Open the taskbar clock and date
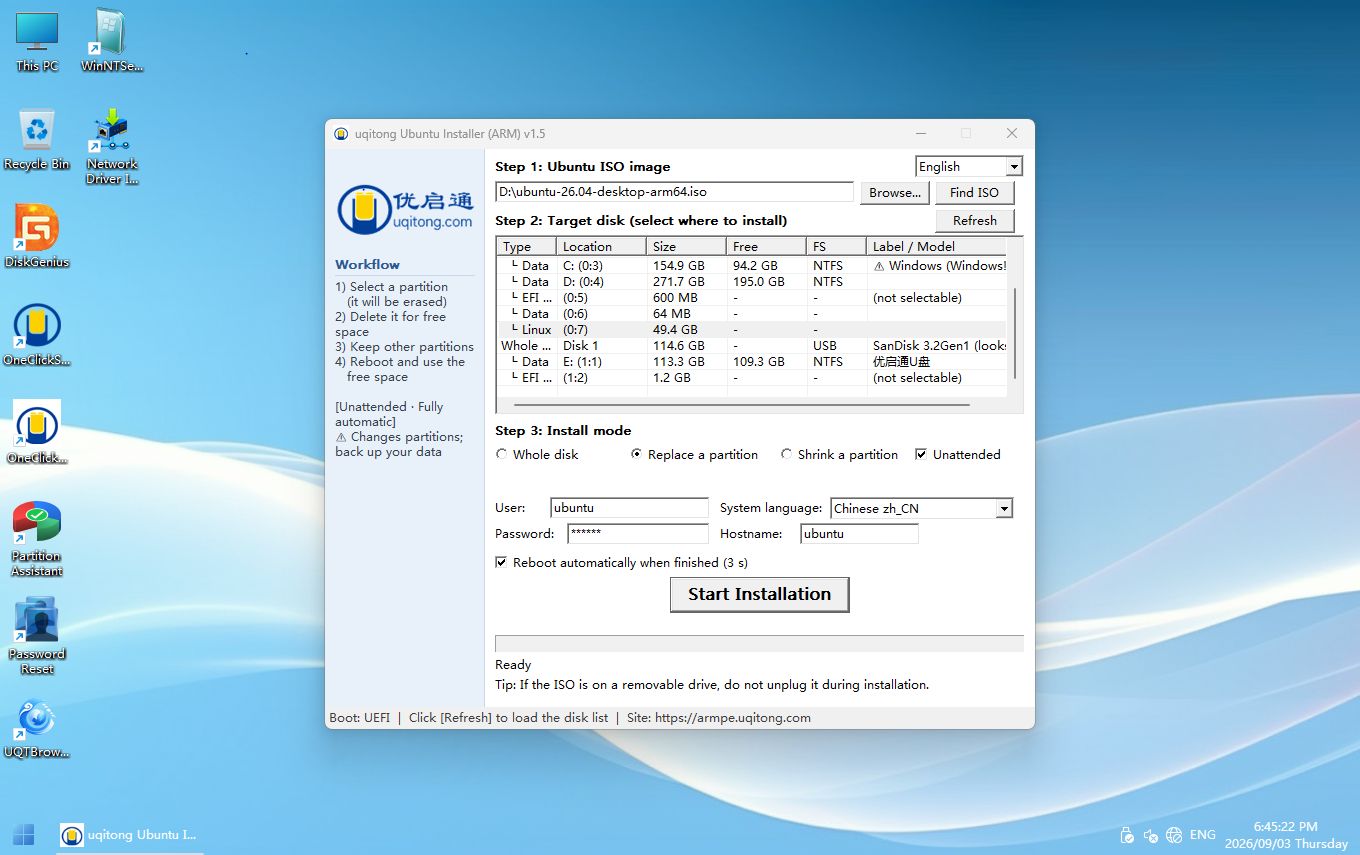This screenshot has width=1360, height=855. pos(1286,835)
